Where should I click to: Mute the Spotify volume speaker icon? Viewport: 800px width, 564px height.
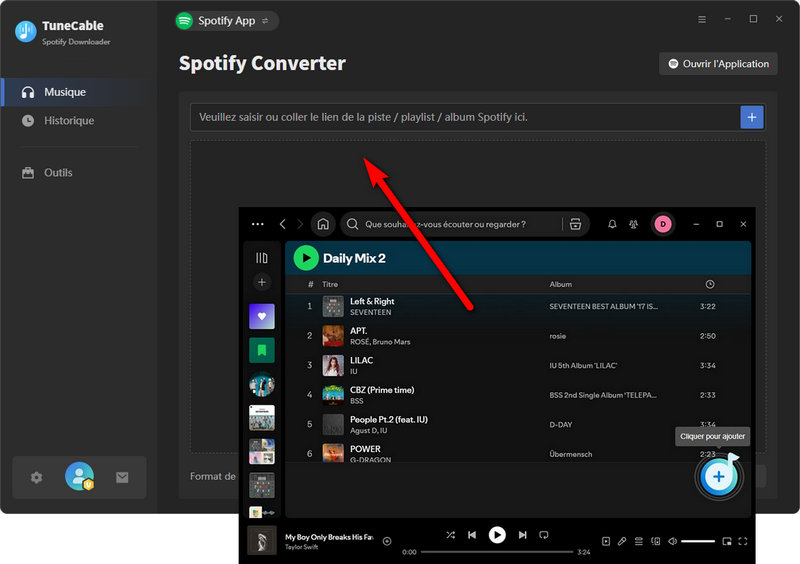point(672,541)
